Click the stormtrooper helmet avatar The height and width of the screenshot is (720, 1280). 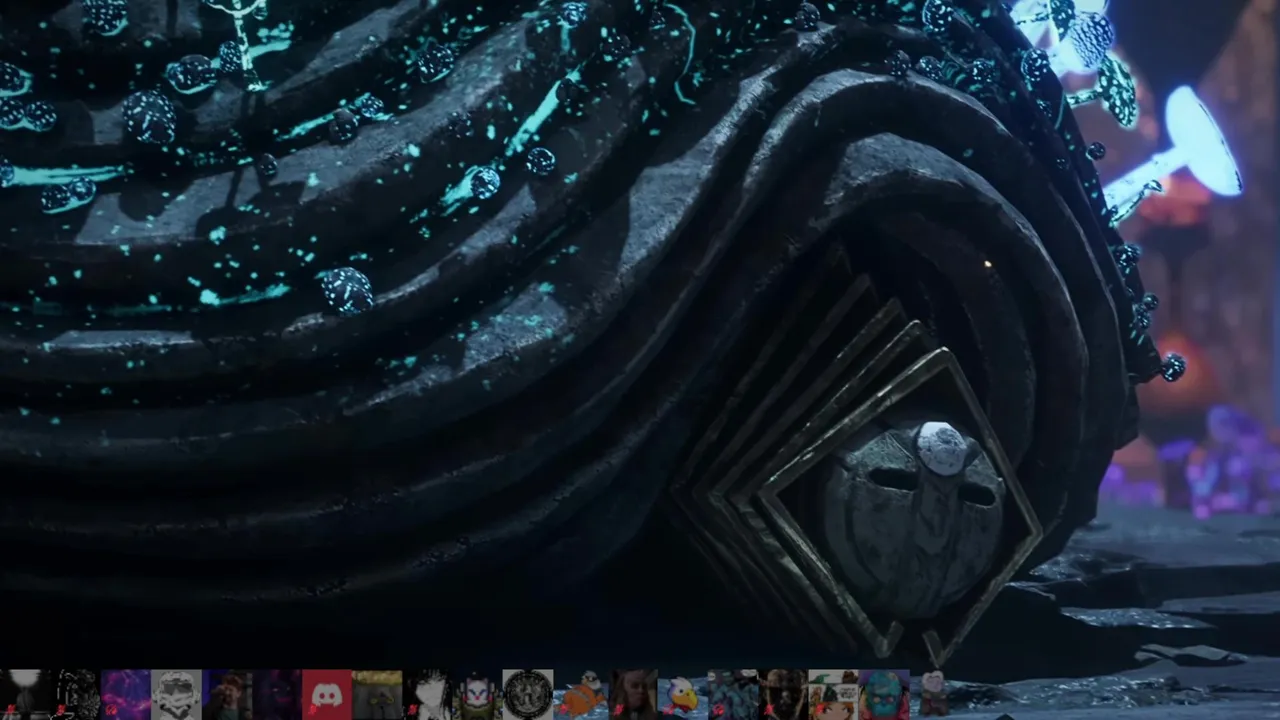pos(176,695)
